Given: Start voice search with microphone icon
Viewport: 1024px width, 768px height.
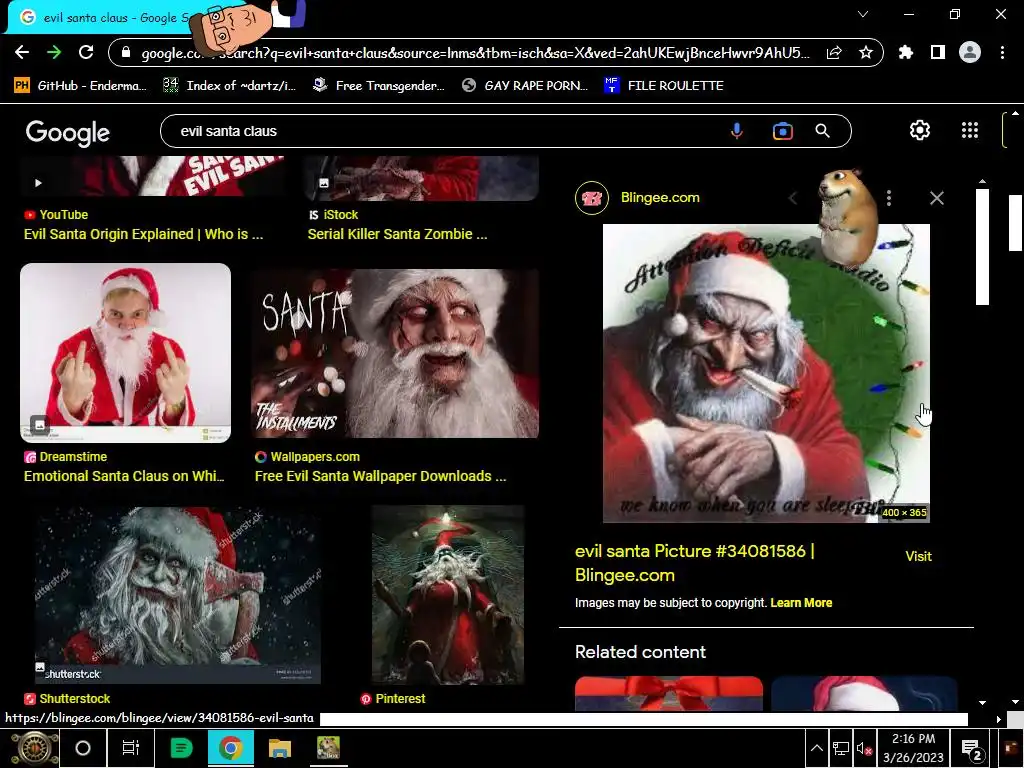Looking at the screenshot, I should coord(737,131).
